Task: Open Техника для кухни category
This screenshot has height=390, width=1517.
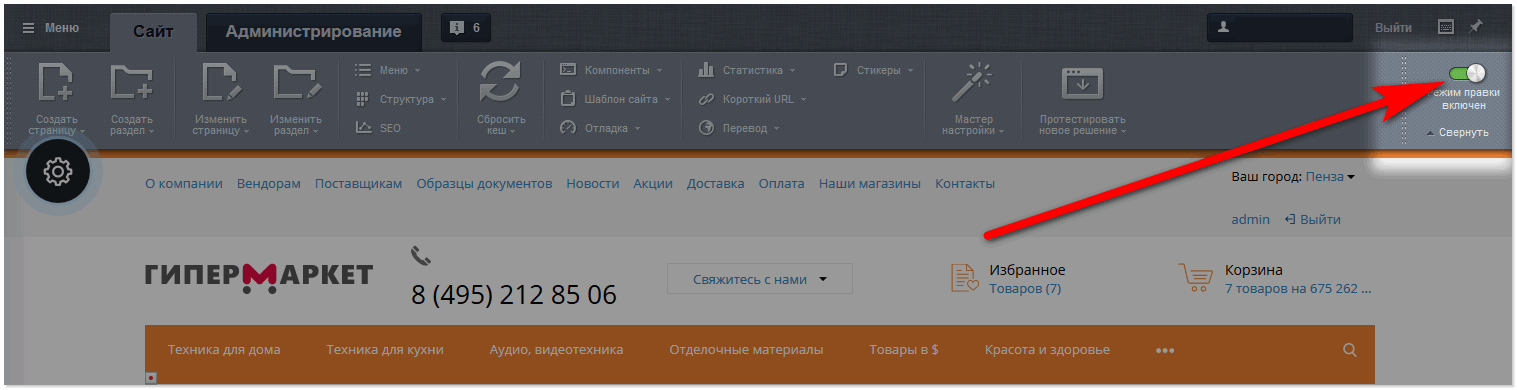Action: point(385,350)
